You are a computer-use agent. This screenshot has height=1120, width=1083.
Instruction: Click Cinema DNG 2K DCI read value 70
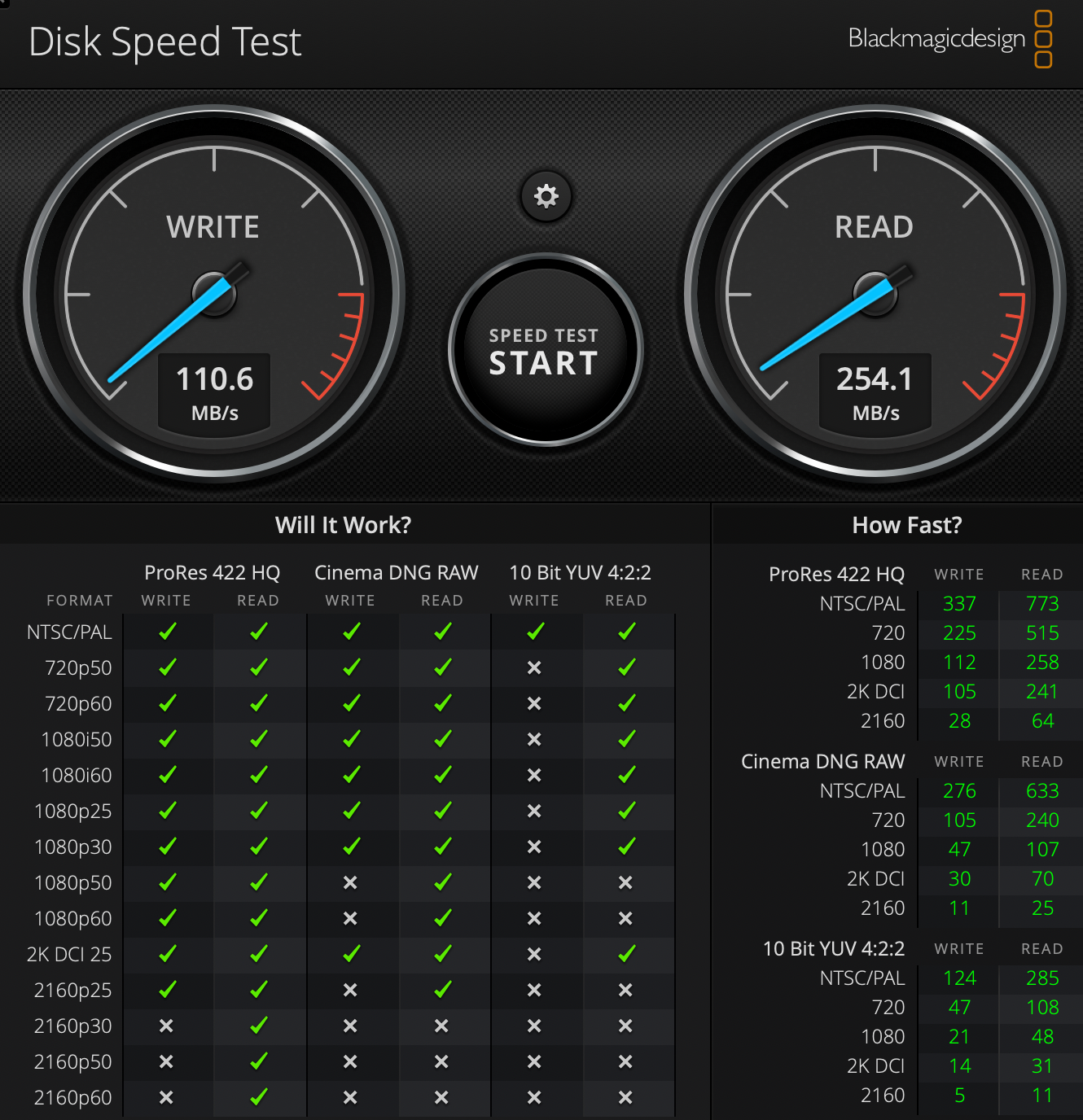tap(1043, 879)
